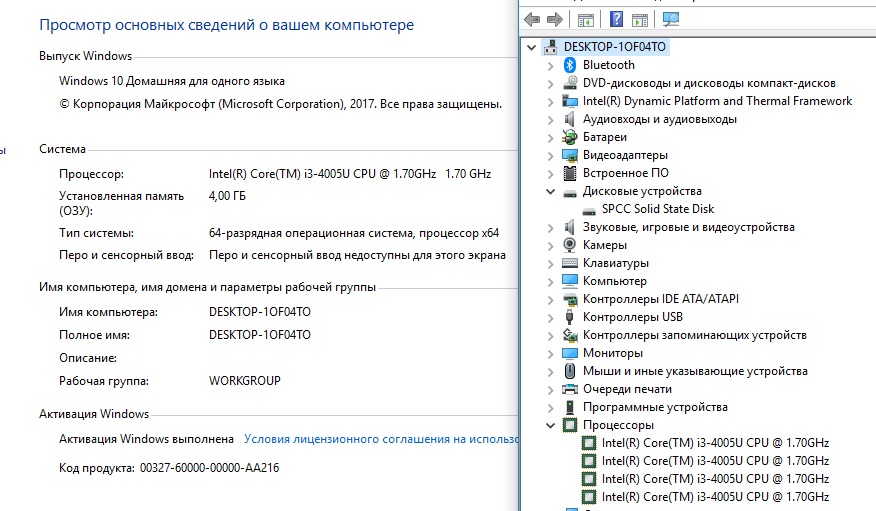This screenshot has height=511, width=876.
Task: Click the battery icon beside Батареи
Action: [570, 137]
